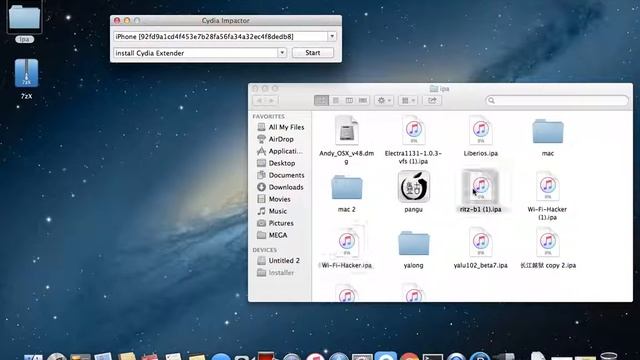Select the Andy_OSX_v48.dmg file icon
Viewport: 640px width, 360px height.
click(347, 131)
